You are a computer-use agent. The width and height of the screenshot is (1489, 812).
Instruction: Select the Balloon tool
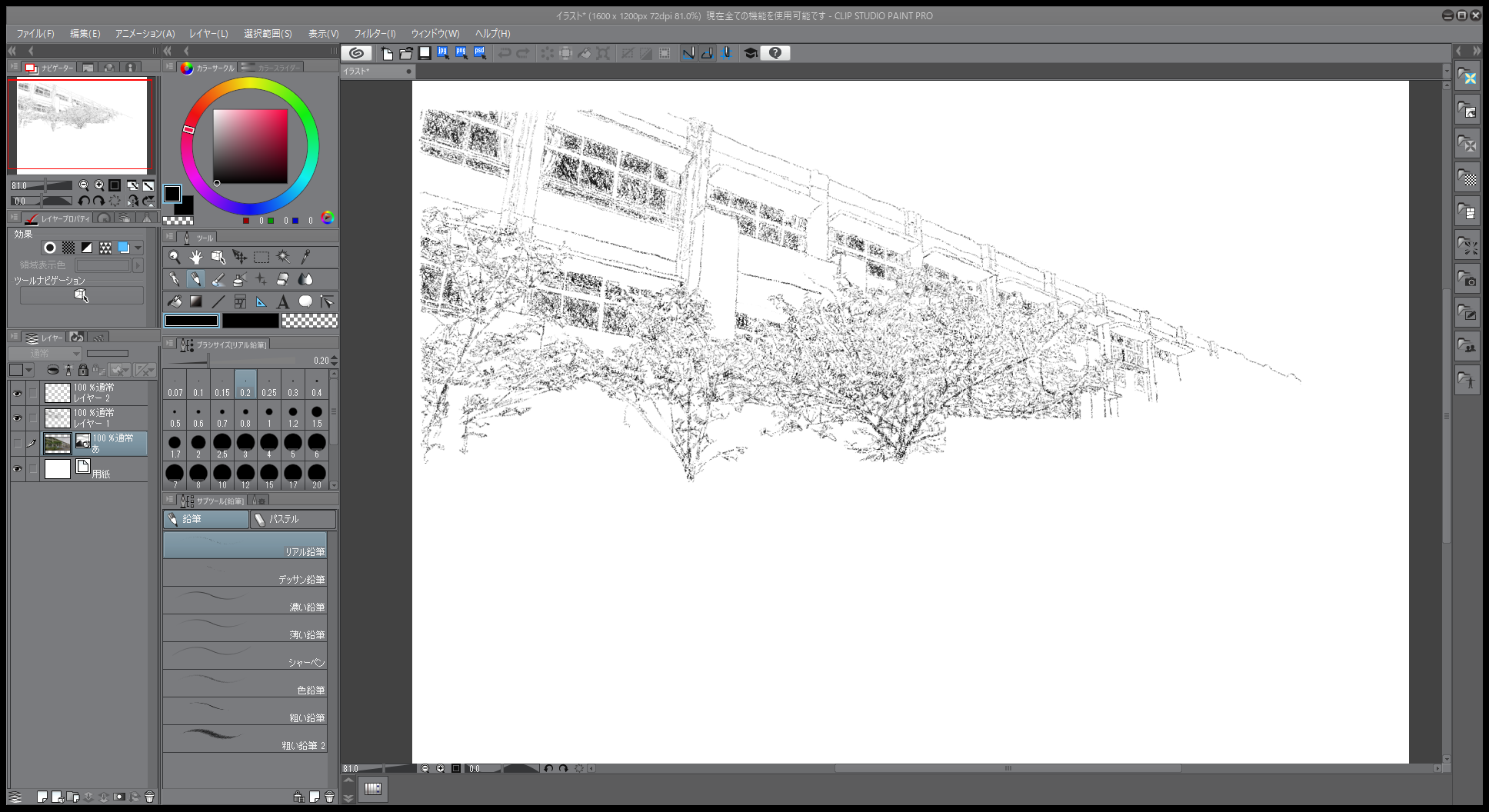305,301
